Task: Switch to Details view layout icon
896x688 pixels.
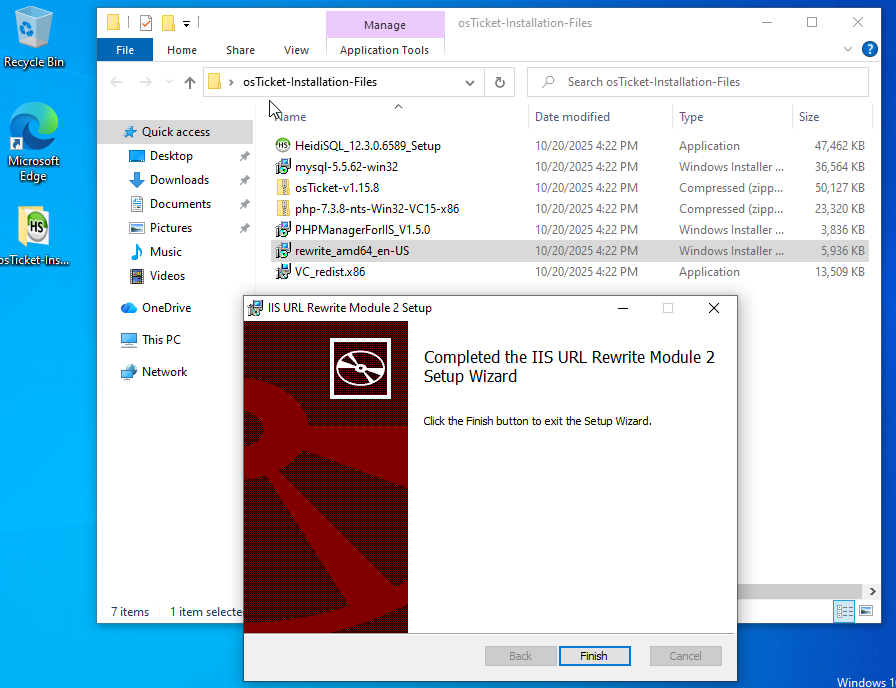Action: (844, 611)
